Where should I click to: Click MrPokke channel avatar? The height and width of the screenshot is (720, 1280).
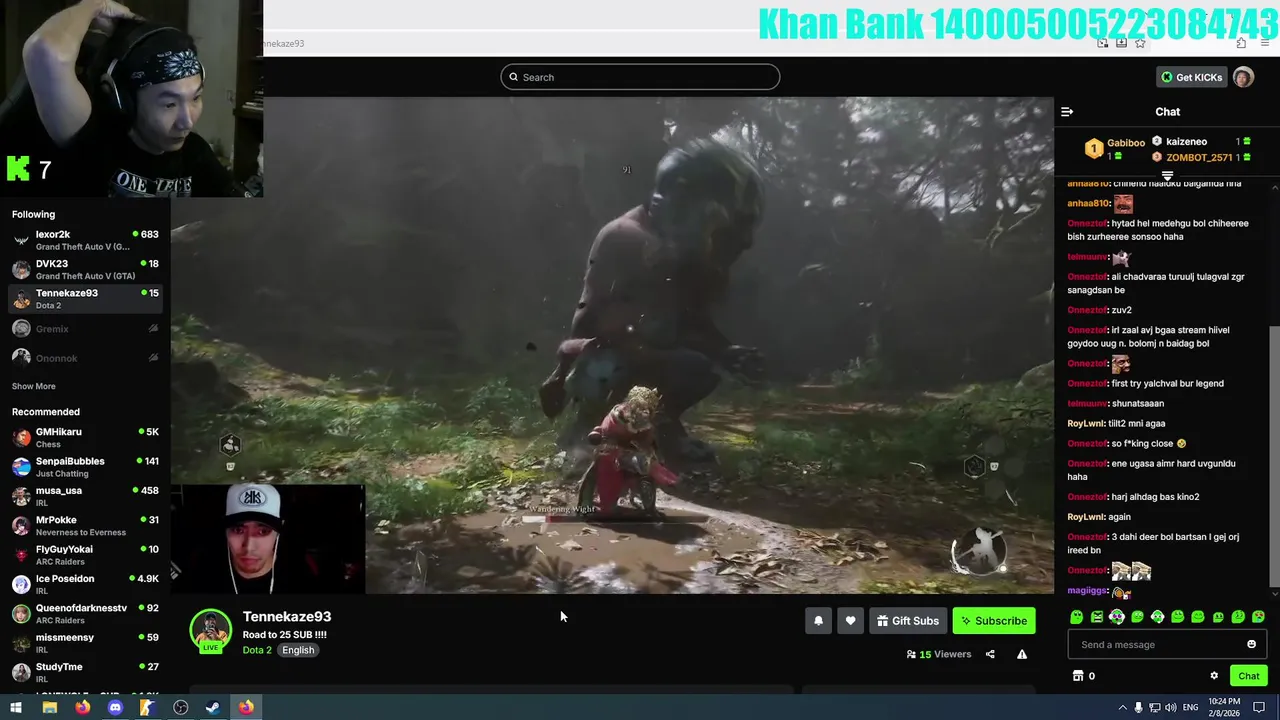click(x=21, y=525)
